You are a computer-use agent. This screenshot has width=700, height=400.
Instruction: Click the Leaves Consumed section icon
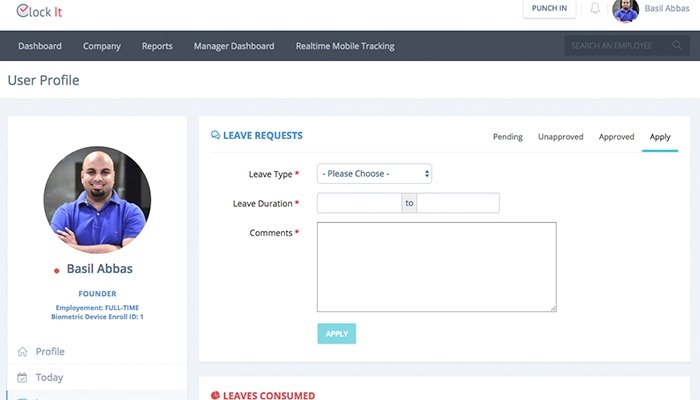[215, 396]
